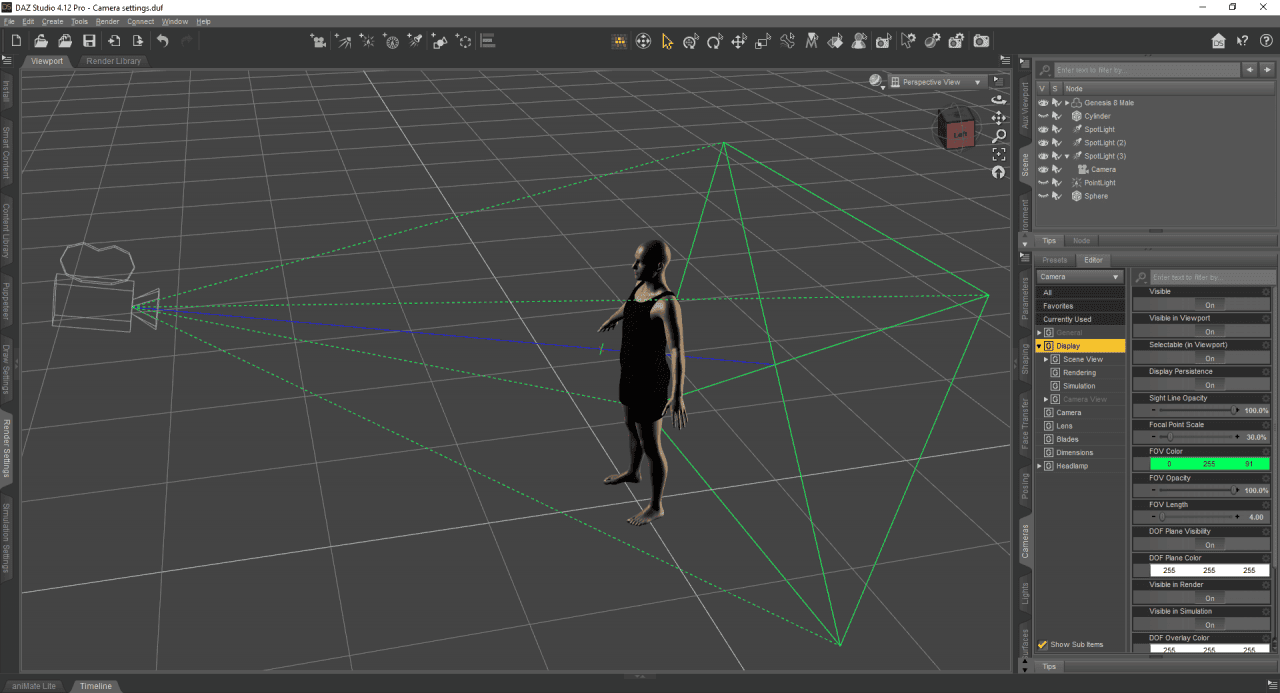Select the Universal Manipulator tool icon
This screenshot has width=1280, height=693.
[x=643, y=41]
